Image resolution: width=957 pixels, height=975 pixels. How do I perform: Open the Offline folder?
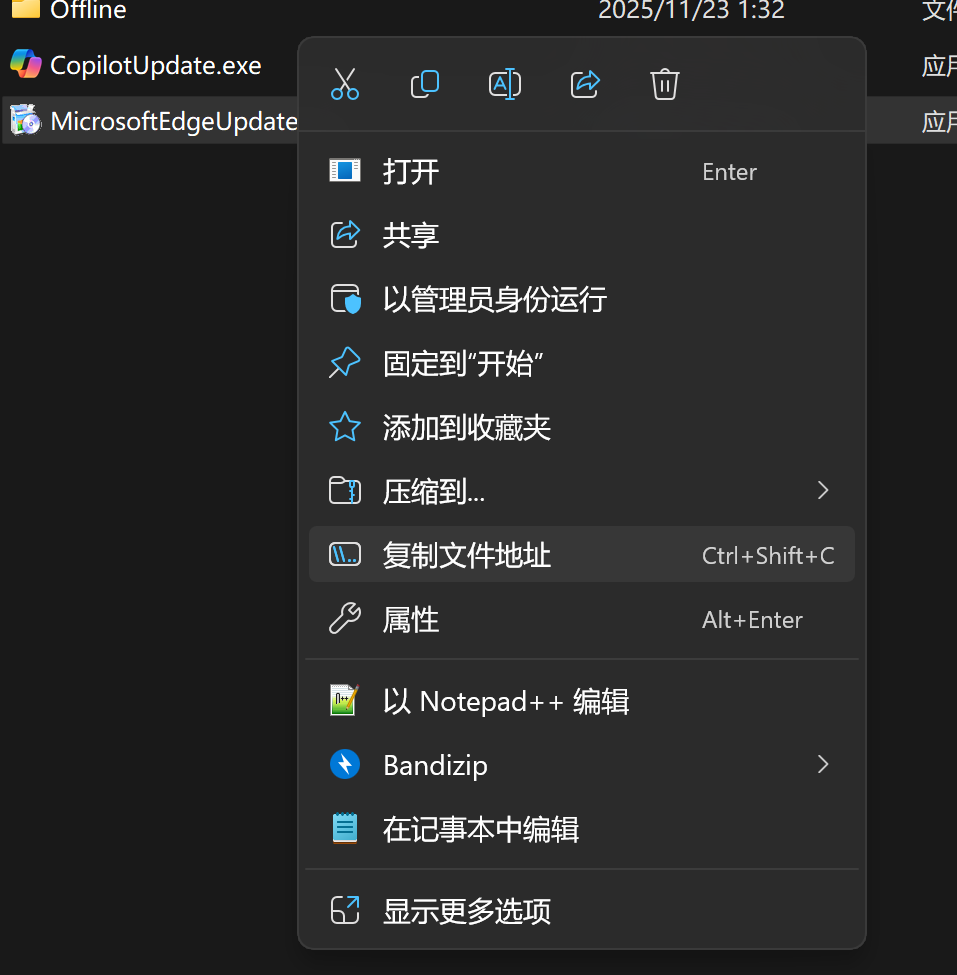tap(88, 11)
